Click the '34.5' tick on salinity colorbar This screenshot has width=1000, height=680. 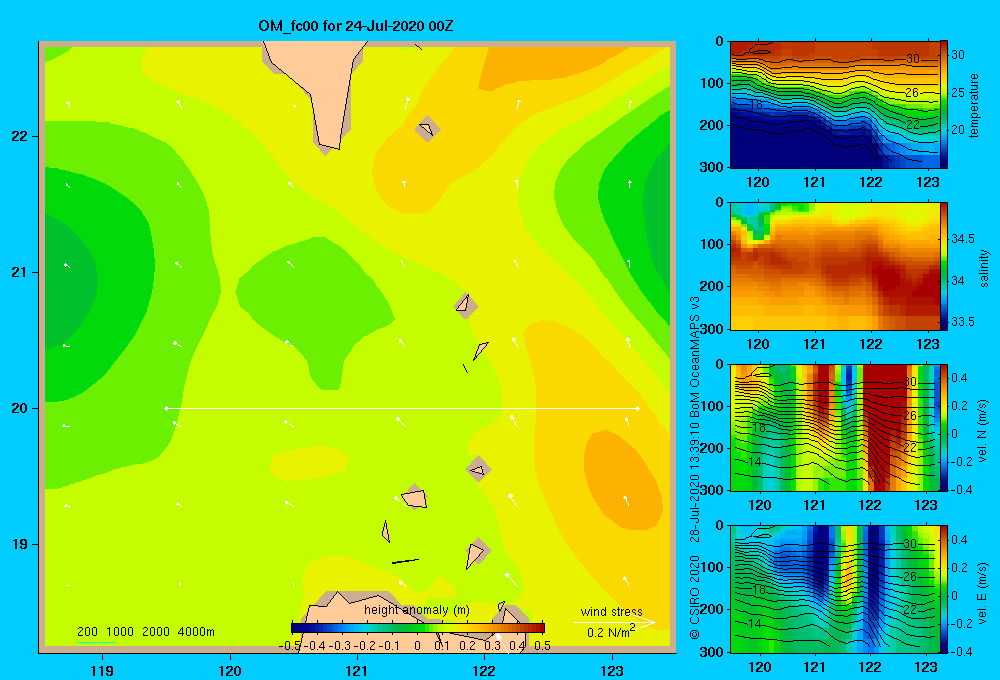[963, 239]
